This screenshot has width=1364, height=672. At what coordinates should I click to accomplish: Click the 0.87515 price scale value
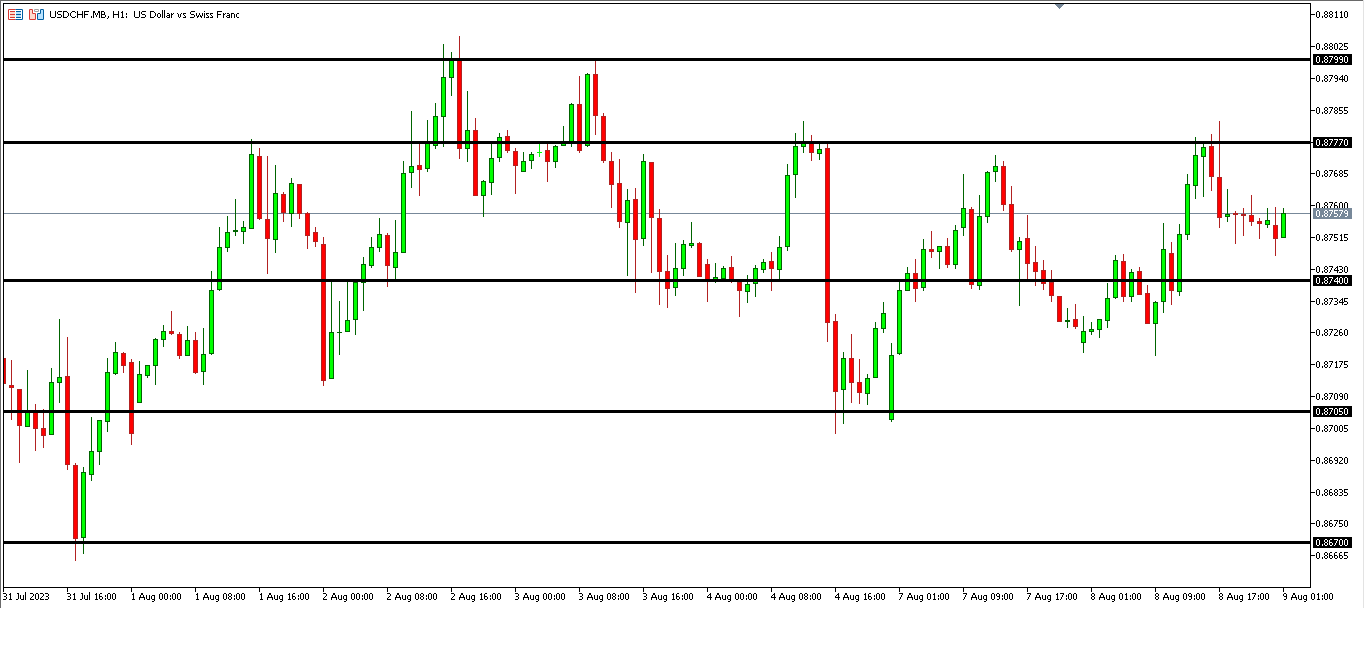[x=1333, y=238]
